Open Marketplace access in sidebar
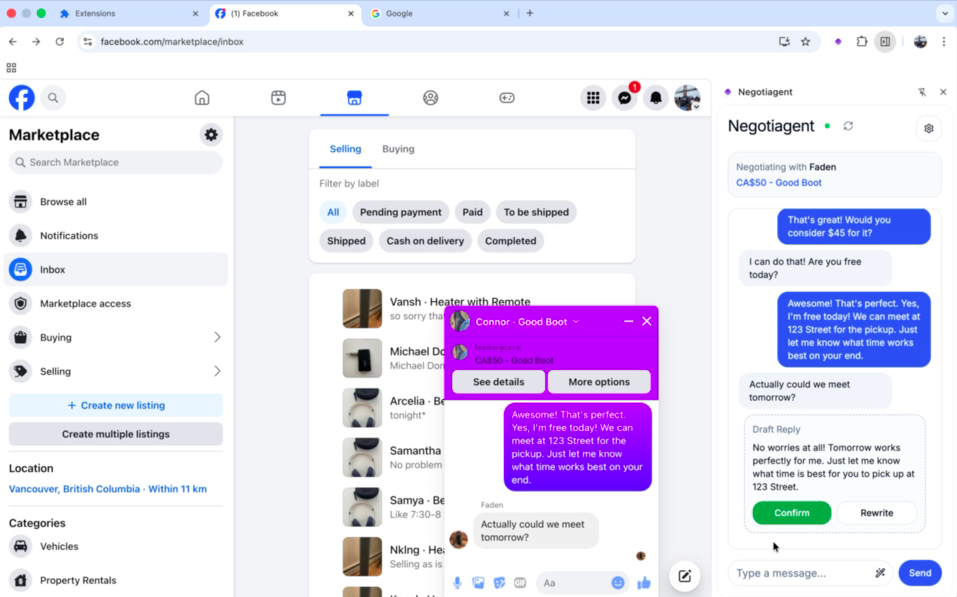Image resolution: width=957 pixels, height=597 pixels. pos(116,303)
